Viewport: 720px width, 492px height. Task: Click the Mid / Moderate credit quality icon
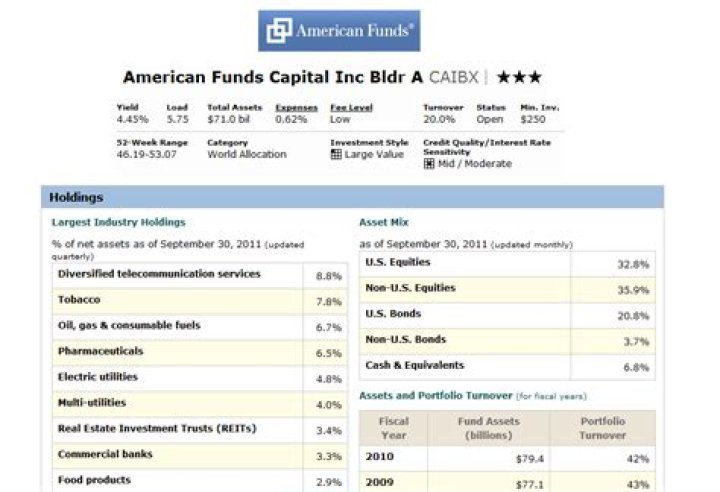430,164
